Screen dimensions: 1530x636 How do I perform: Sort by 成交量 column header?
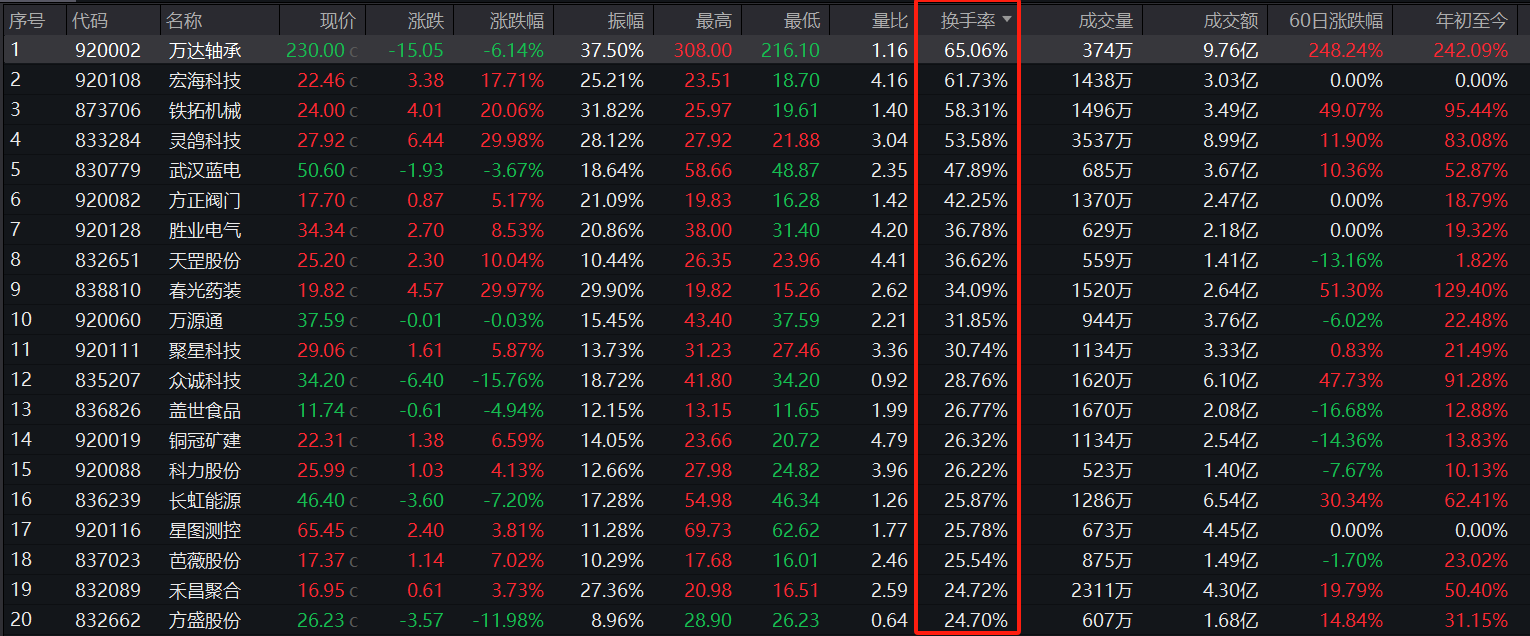click(x=1106, y=20)
